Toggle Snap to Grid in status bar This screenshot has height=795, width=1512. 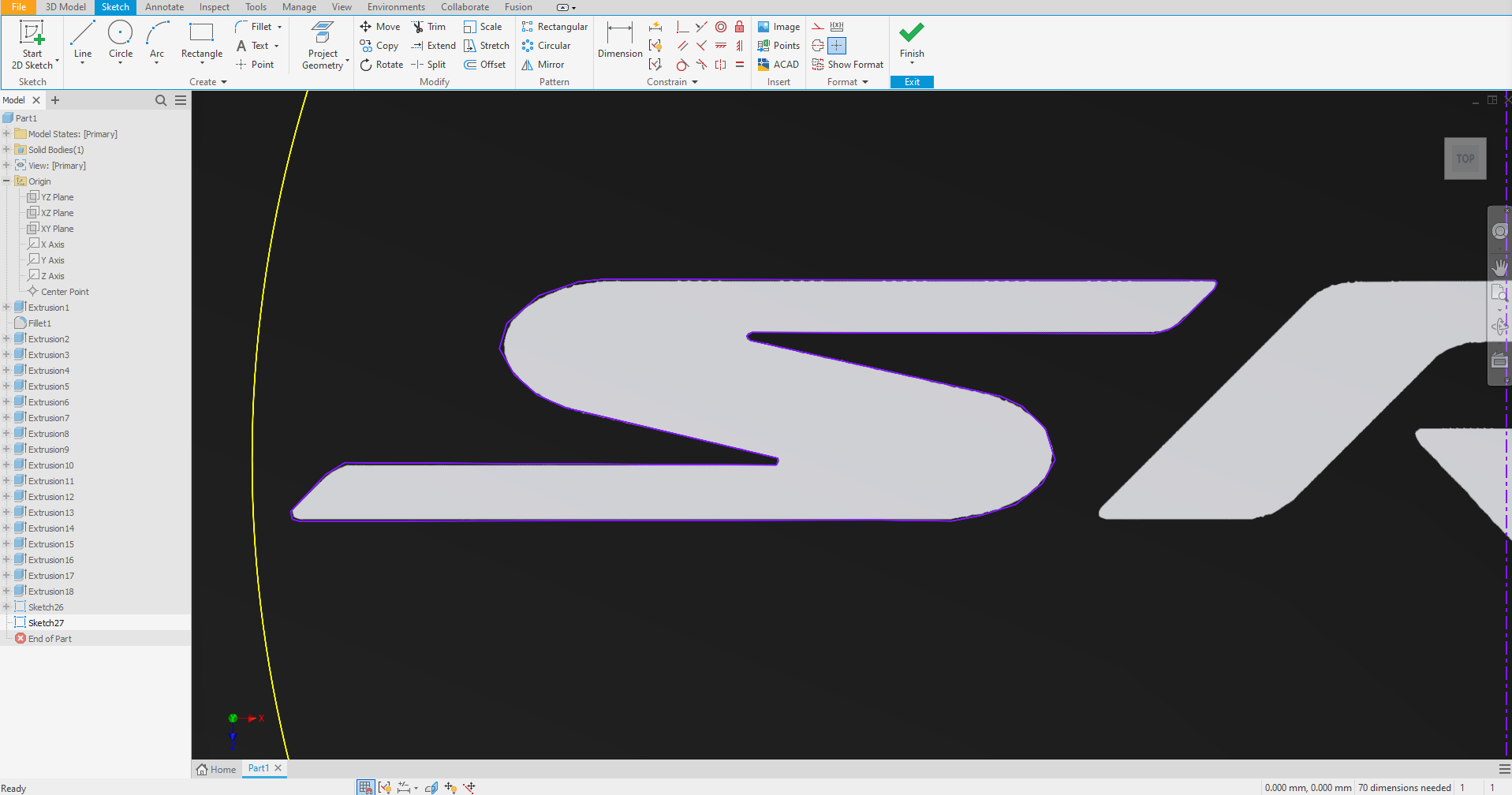[365, 787]
